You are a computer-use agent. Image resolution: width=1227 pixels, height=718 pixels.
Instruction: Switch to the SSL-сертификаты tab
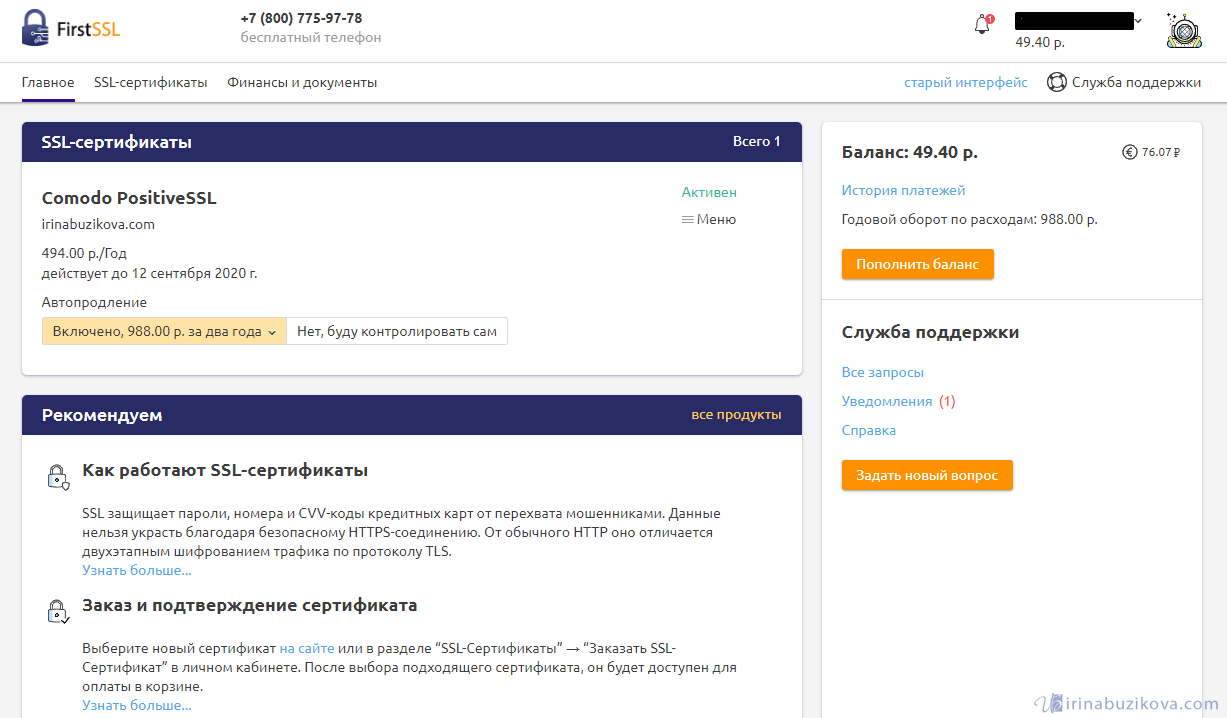150,82
